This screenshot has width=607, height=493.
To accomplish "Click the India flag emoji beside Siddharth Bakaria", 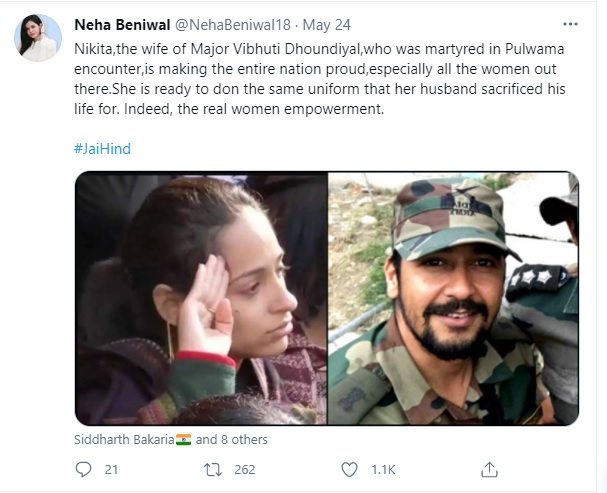I will coord(182,439).
